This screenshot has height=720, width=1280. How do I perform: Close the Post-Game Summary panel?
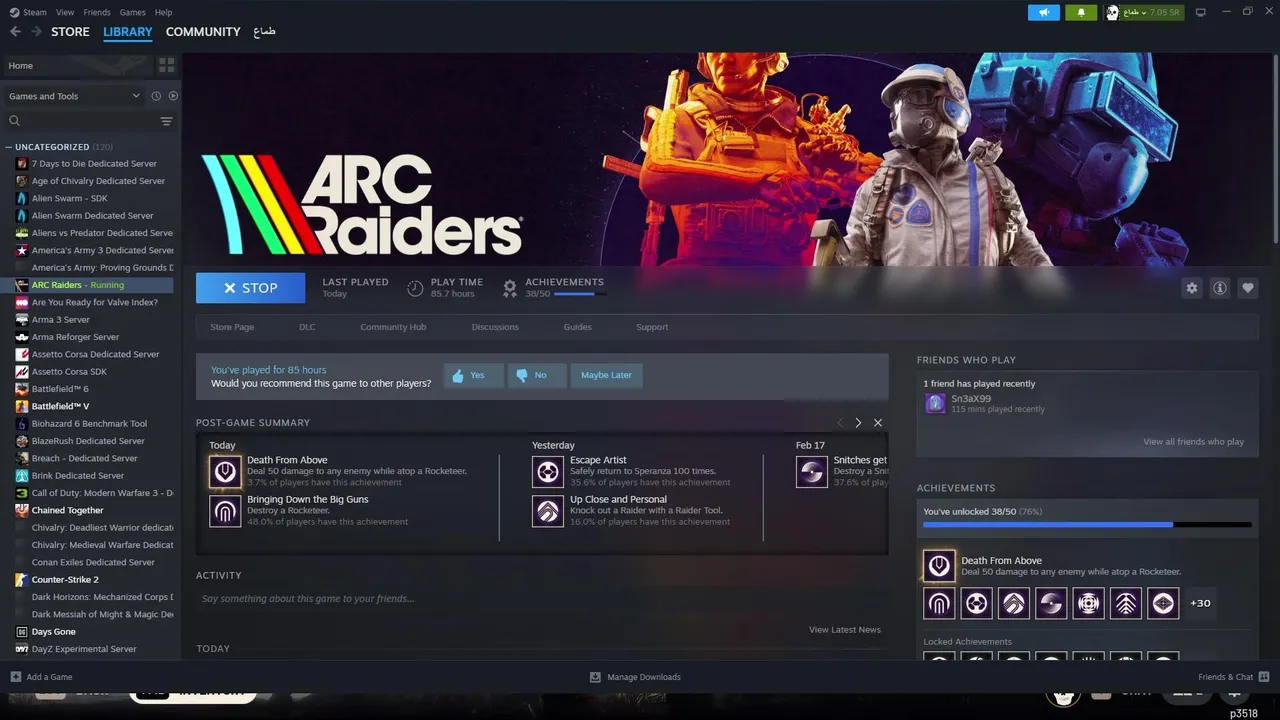click(878, 423)
